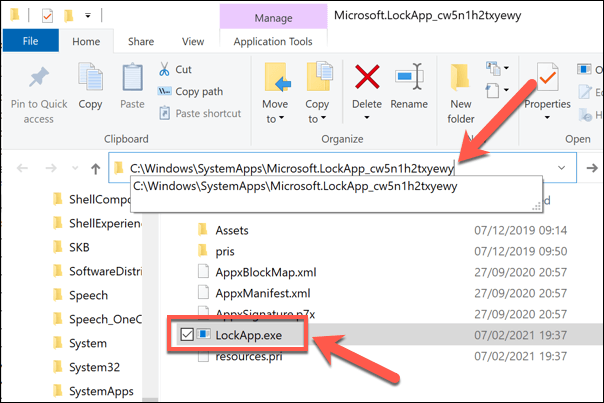Screen dimensions: 604x403
Task: Switch to the Share ribbon tab
Action: click(141, 41)
